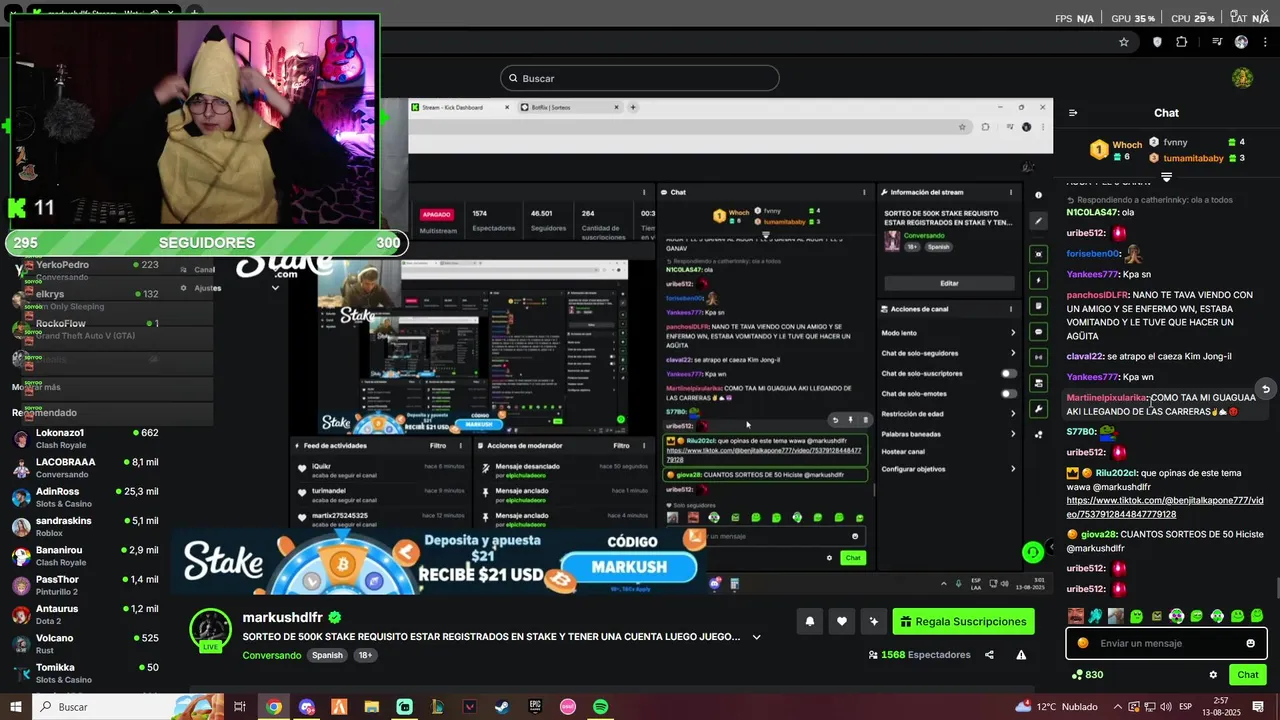Switch to Stream - Kick Dashboard tab
1280x720 pixels.
click(x=459, y=107)
